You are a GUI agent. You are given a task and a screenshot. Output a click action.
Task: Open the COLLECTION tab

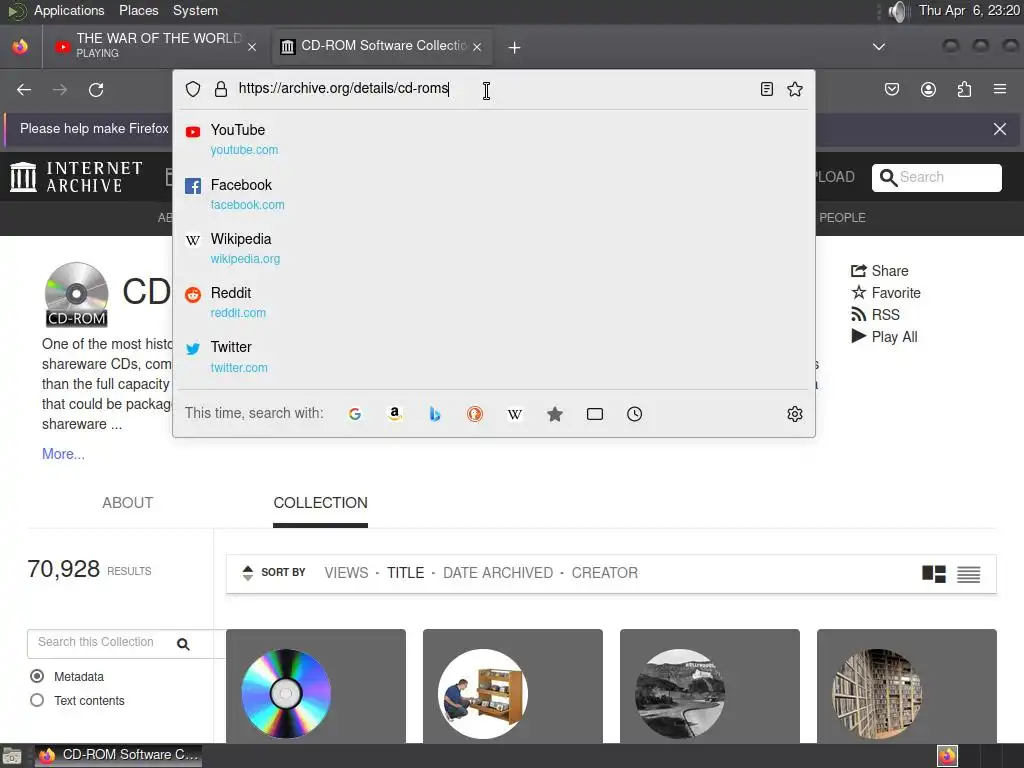pos(321,503)
